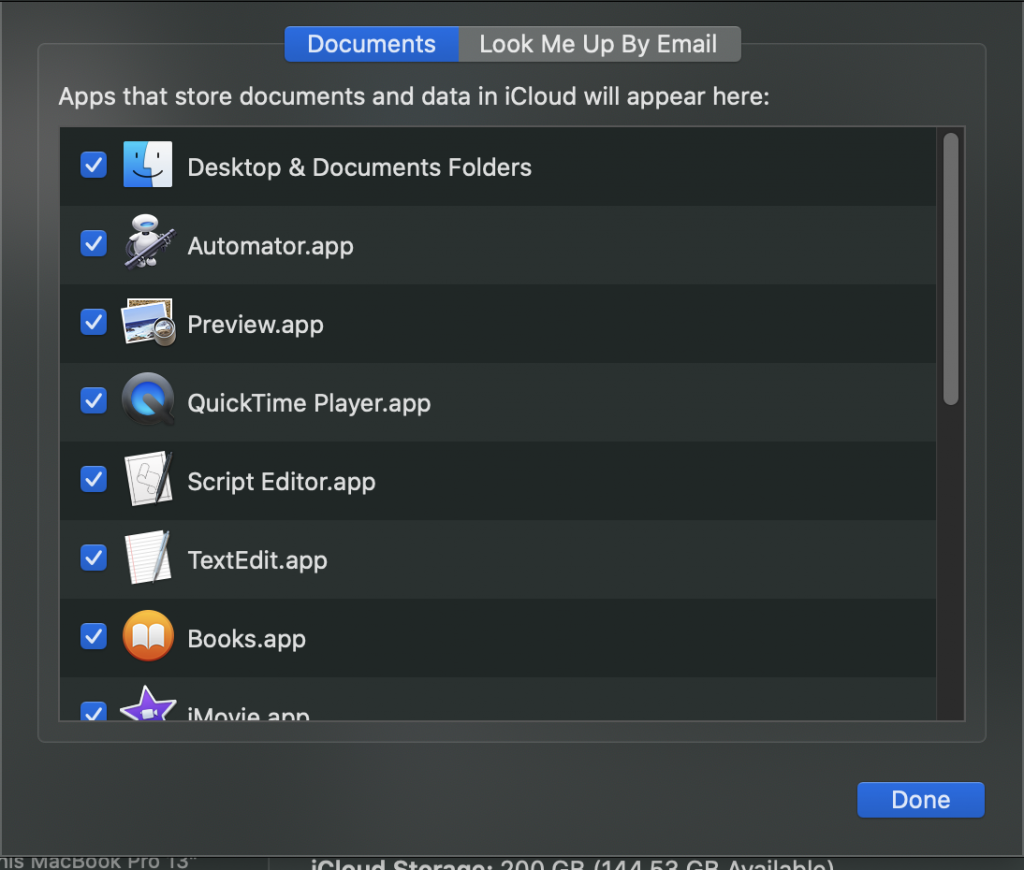The height and width of the screenshot is (870, 1024).
Task: Click the iCloud Storage text behind the dialog
Action: coord(572,863)
